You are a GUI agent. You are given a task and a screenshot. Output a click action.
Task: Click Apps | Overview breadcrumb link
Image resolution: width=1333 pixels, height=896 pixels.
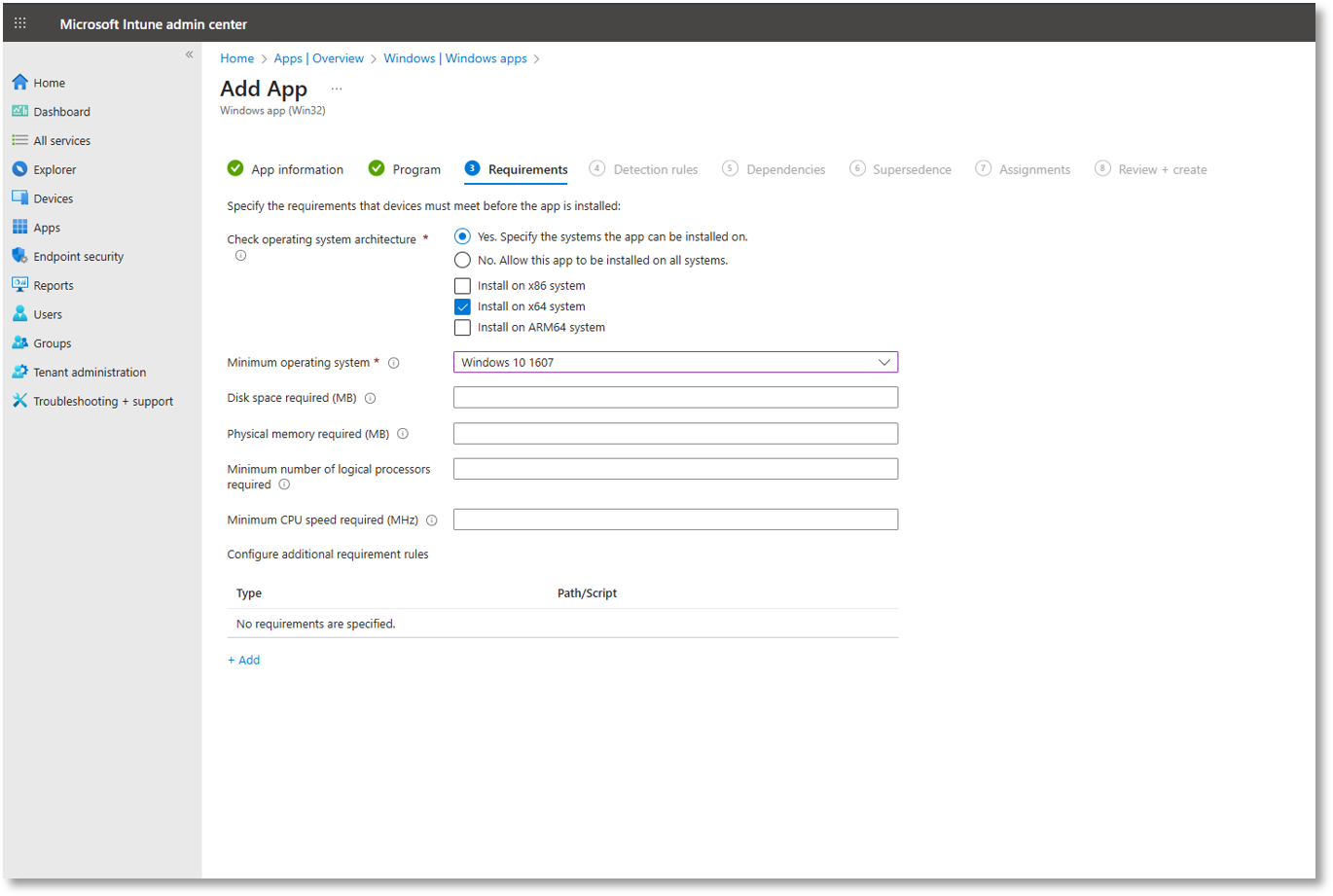point(319,58)
